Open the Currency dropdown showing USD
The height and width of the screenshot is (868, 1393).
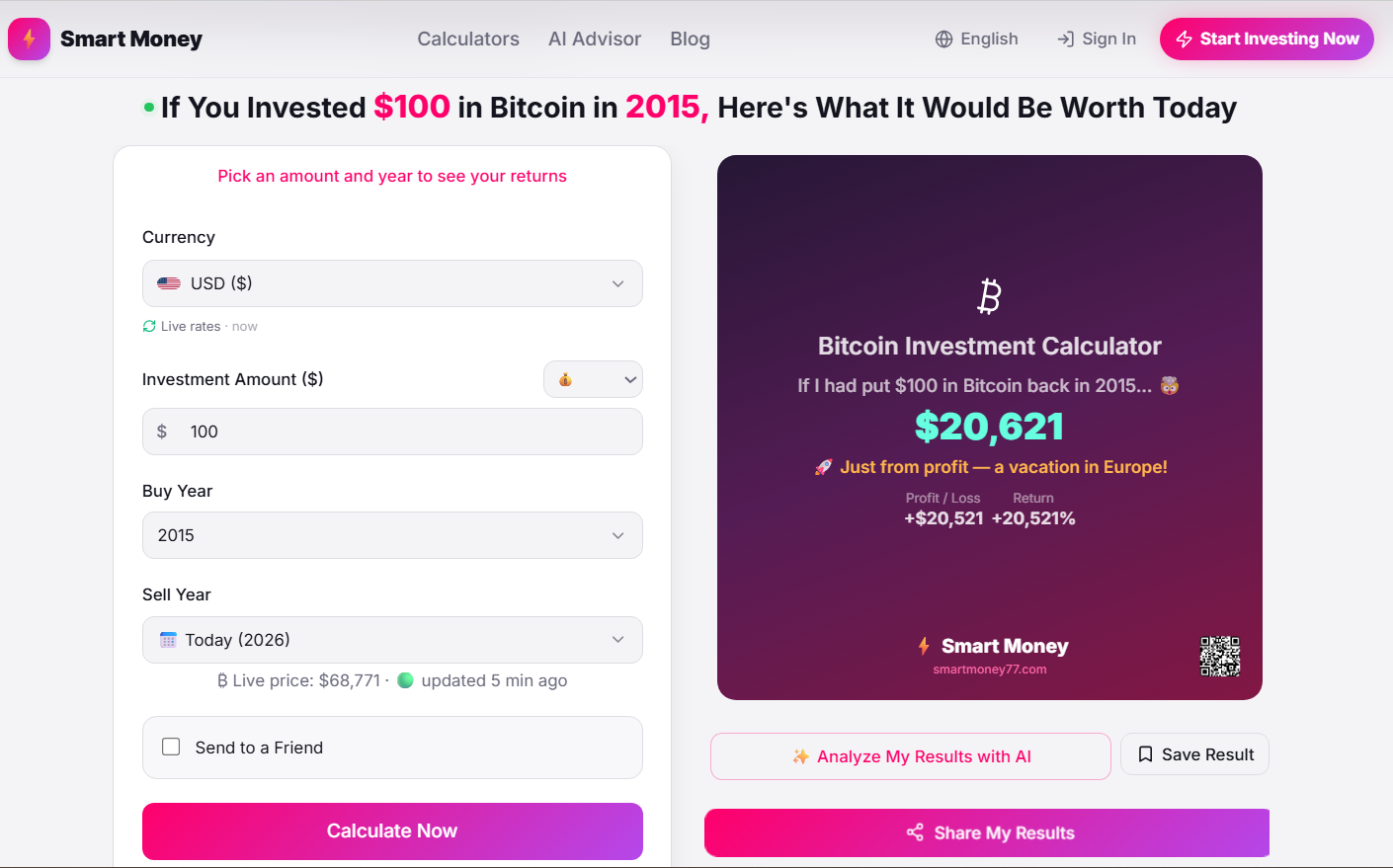point(392,283)
